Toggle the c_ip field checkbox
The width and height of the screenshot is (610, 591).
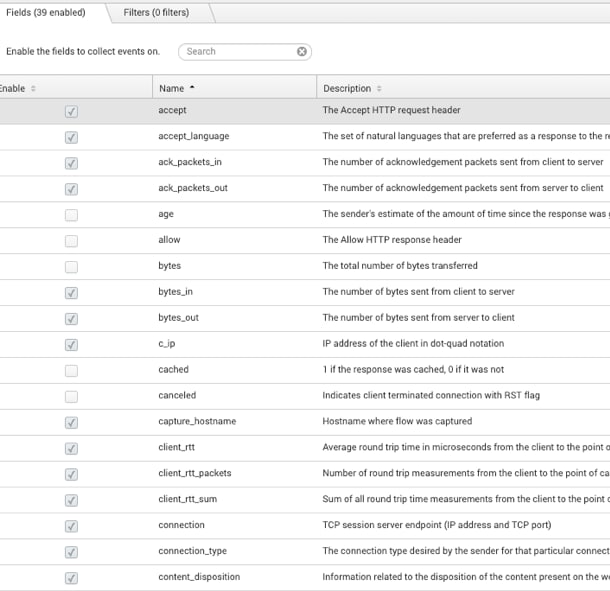[71, 345]
